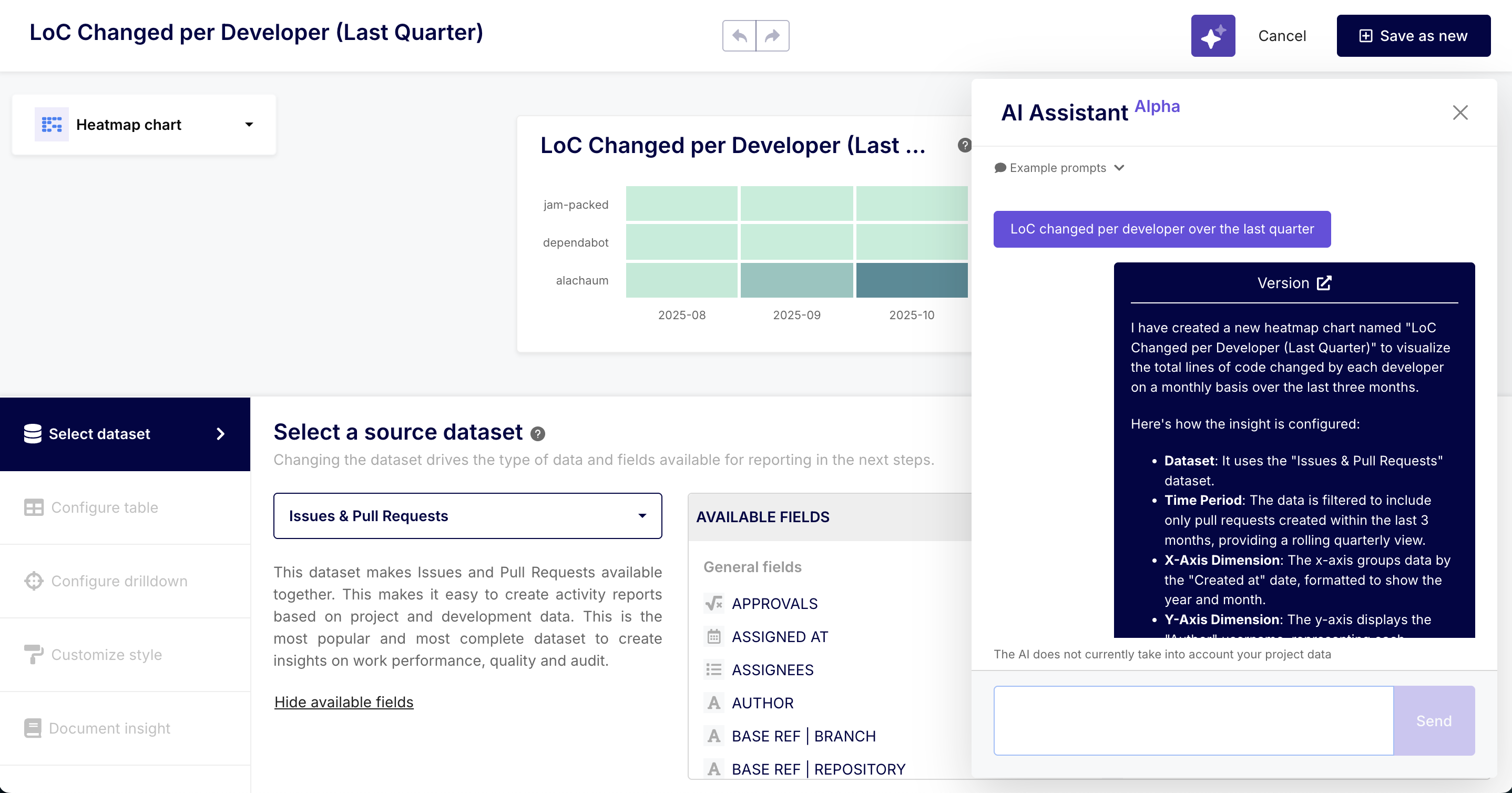This screenshot has width=1512, height=793.
Task: Click the undo arrow button
Action: [739, 36]
